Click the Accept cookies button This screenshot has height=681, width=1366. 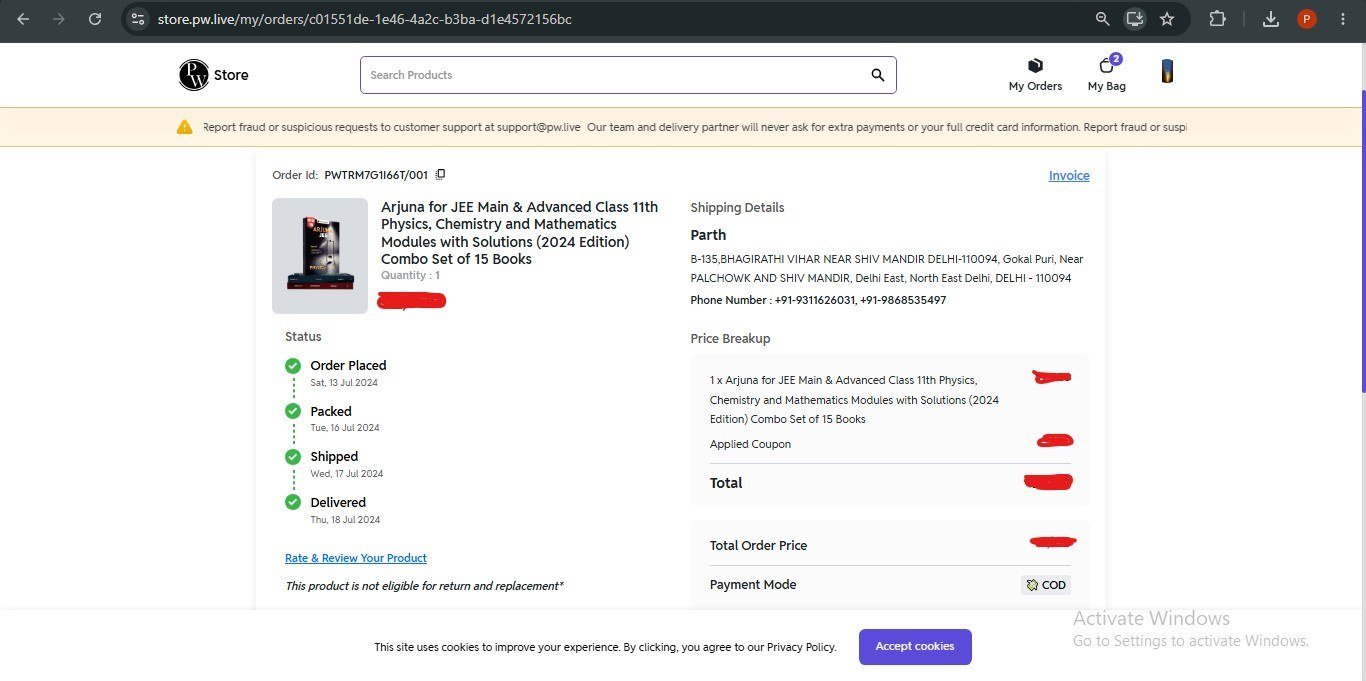coord(915,647)
